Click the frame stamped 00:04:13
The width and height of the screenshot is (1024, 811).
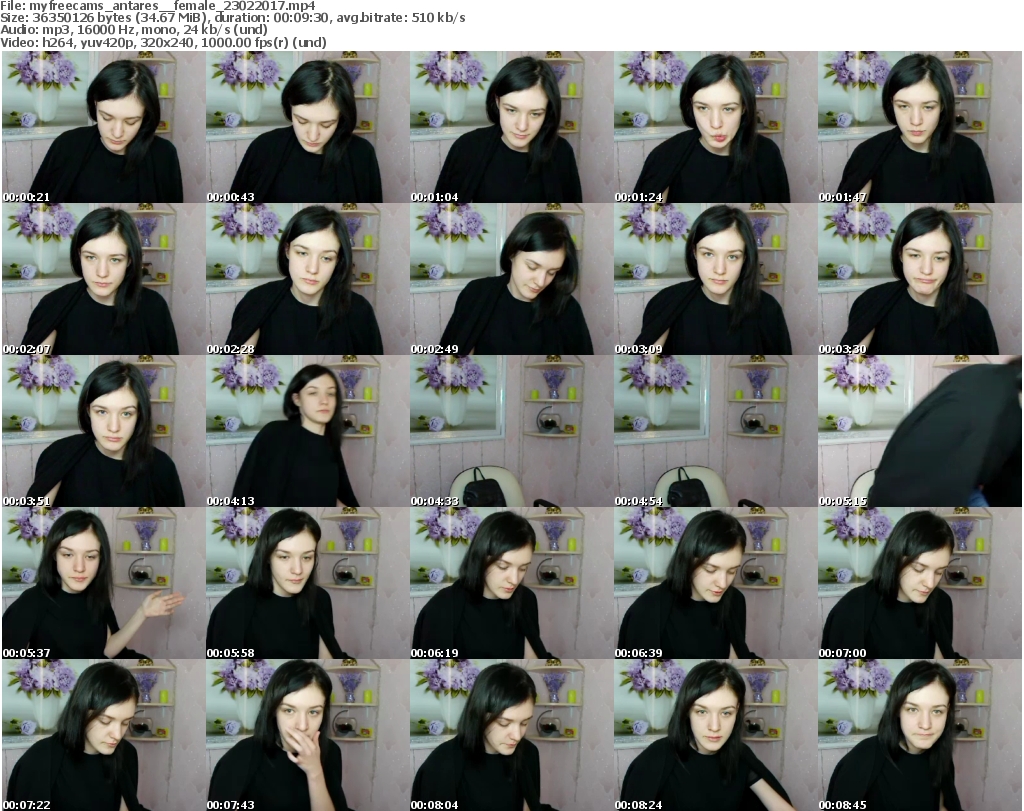coord(308,432)
